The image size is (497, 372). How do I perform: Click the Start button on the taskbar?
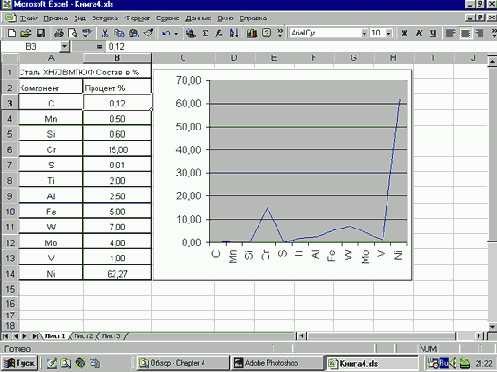[x=19, y=363]
